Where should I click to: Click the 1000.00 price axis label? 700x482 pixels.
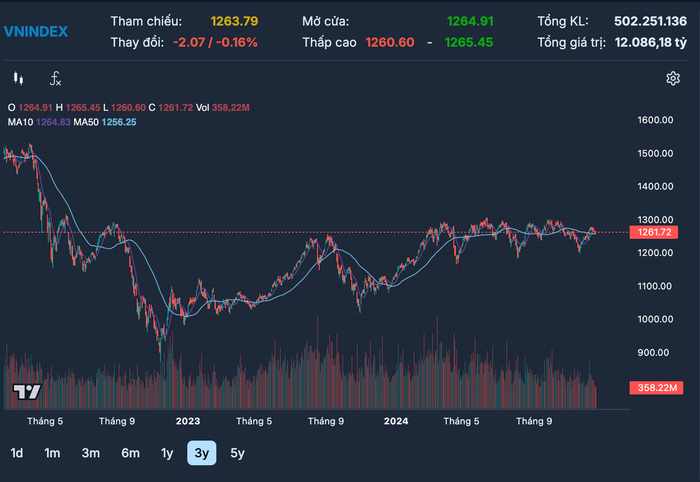coord(655,319)
